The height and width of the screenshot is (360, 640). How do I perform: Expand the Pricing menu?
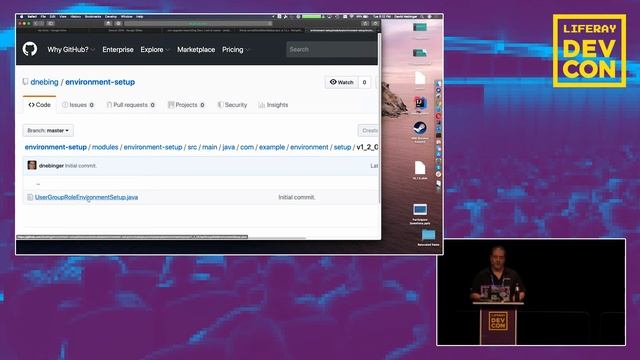(236, 49)
